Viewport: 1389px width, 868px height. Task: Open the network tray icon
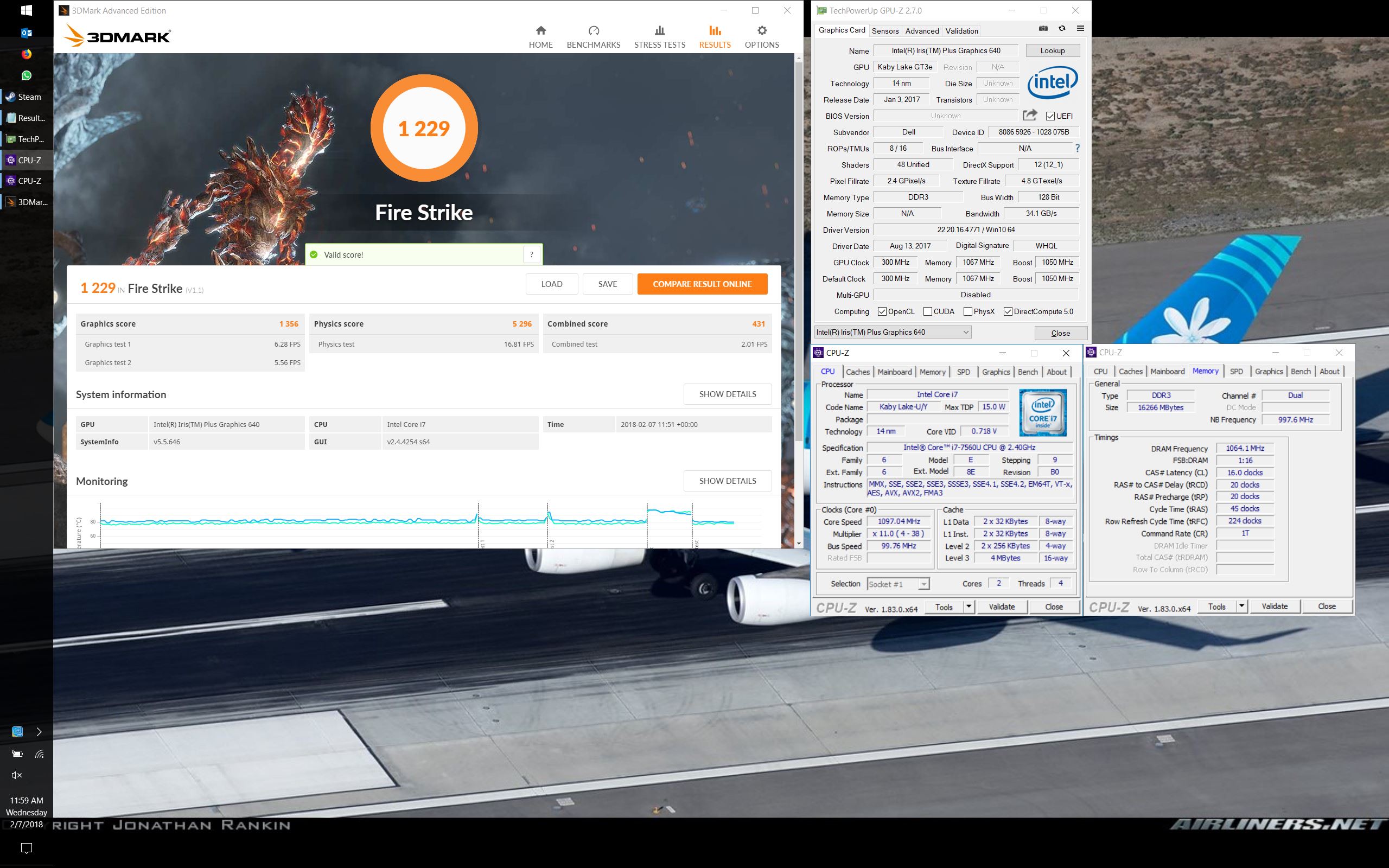pos(40,754)
